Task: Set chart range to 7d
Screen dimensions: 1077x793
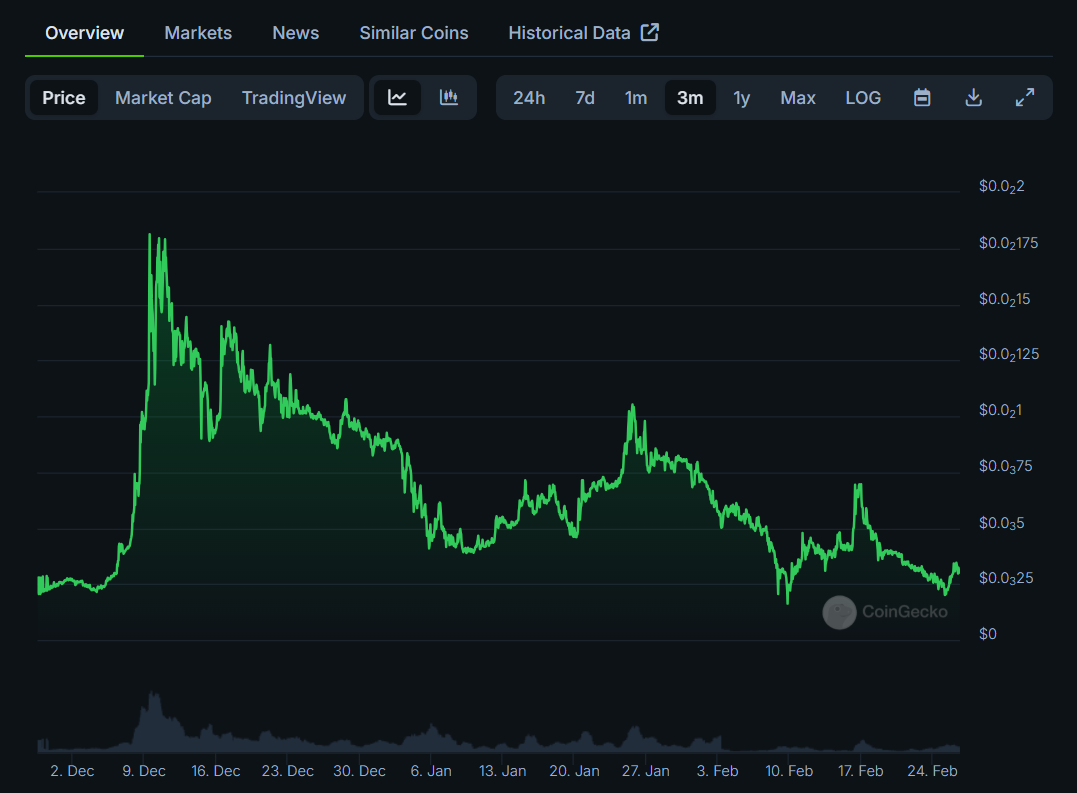Action: (585, 97)
